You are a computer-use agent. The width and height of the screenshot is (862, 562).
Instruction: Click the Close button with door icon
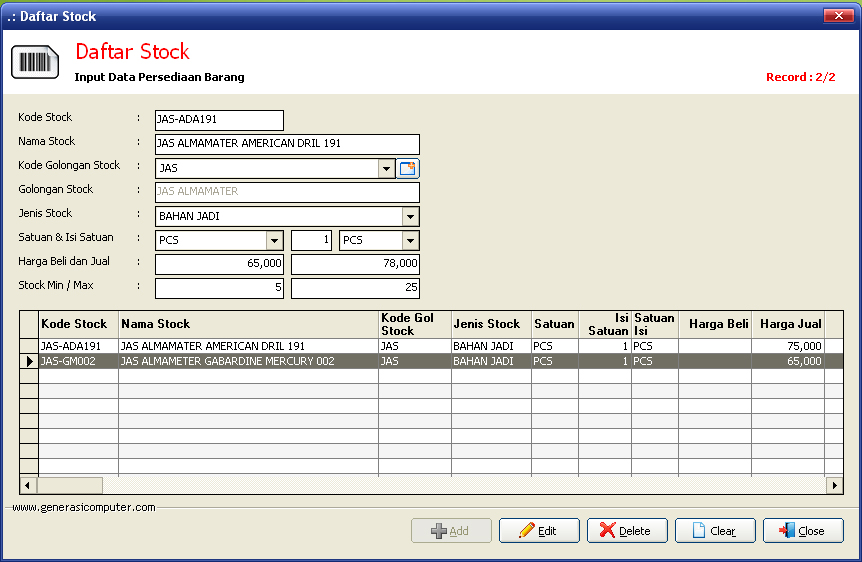click(x=803, y=531)
